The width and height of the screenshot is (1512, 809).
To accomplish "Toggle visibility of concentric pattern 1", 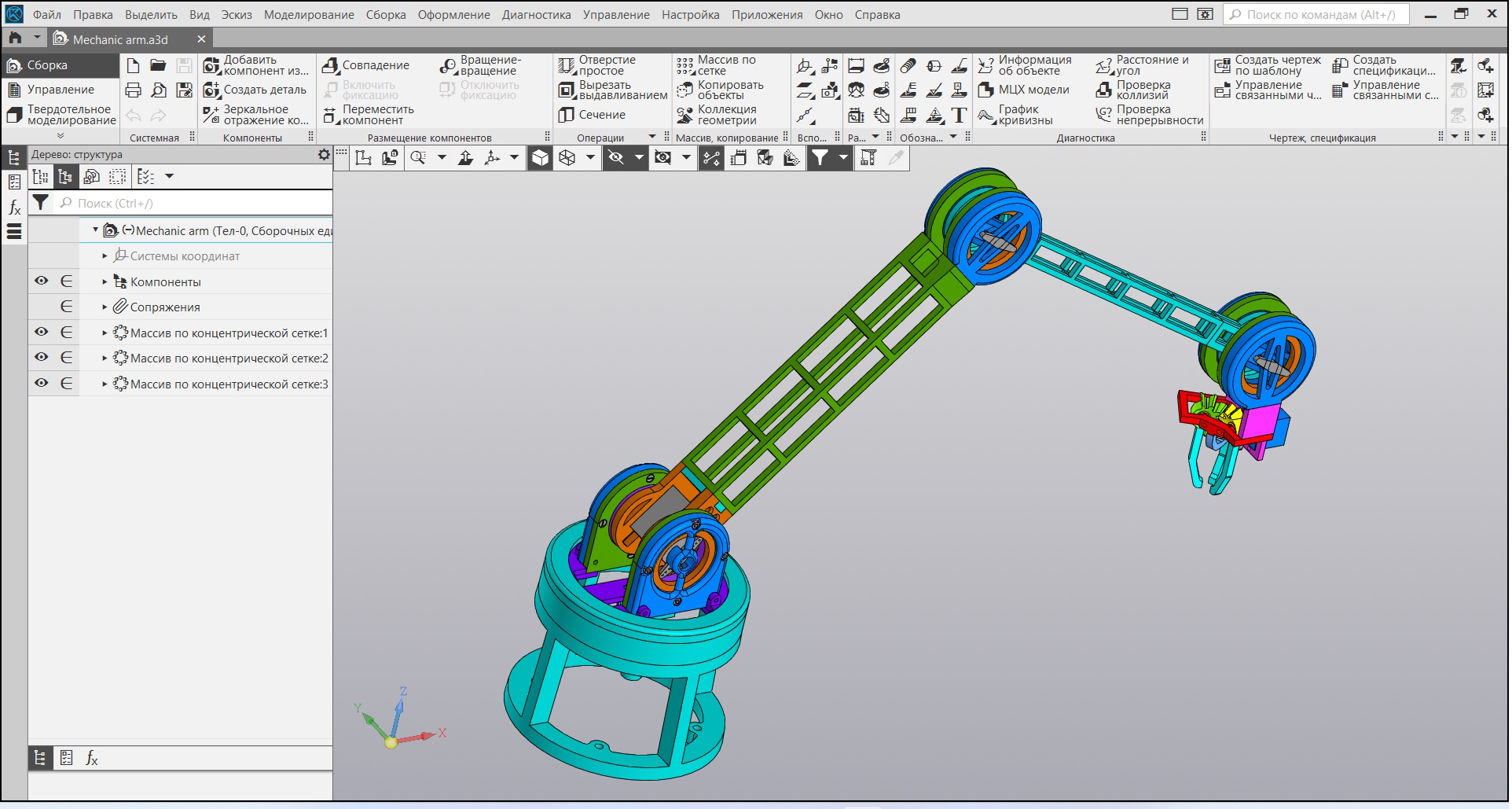I will point(42,333).
